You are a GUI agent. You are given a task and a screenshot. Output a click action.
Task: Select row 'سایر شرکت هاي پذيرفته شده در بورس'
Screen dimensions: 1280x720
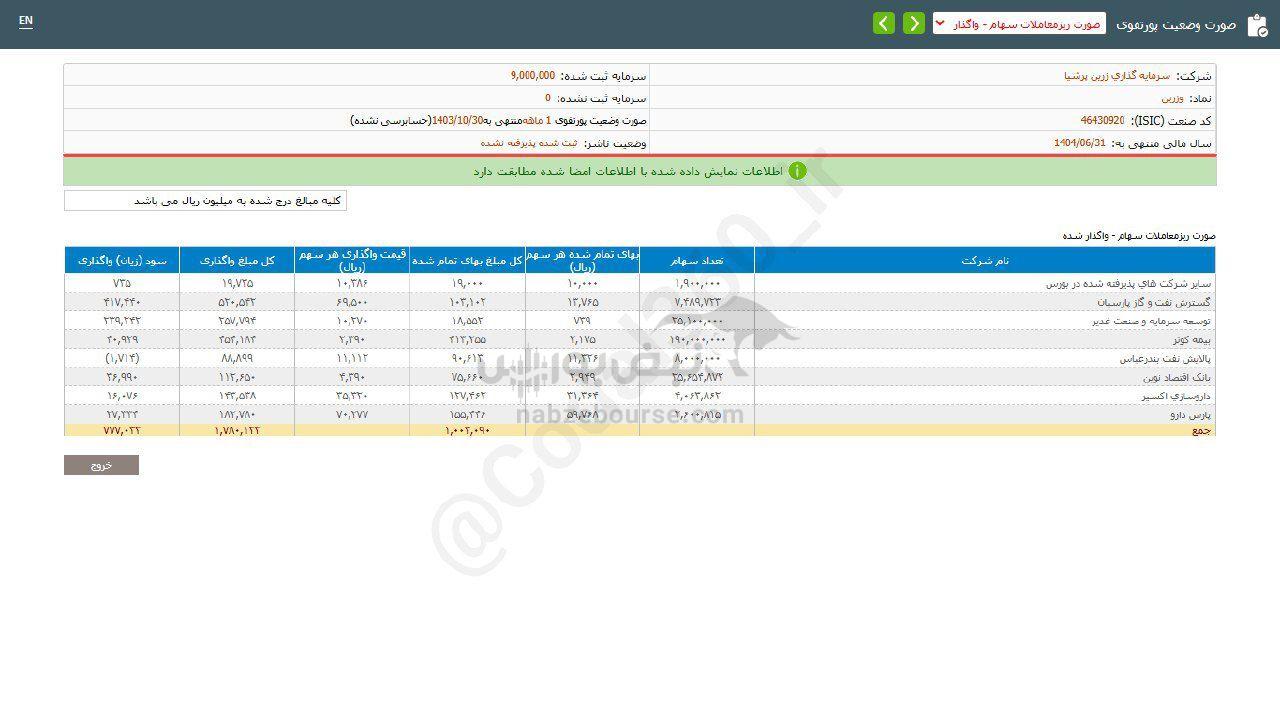tap(640, 283)
